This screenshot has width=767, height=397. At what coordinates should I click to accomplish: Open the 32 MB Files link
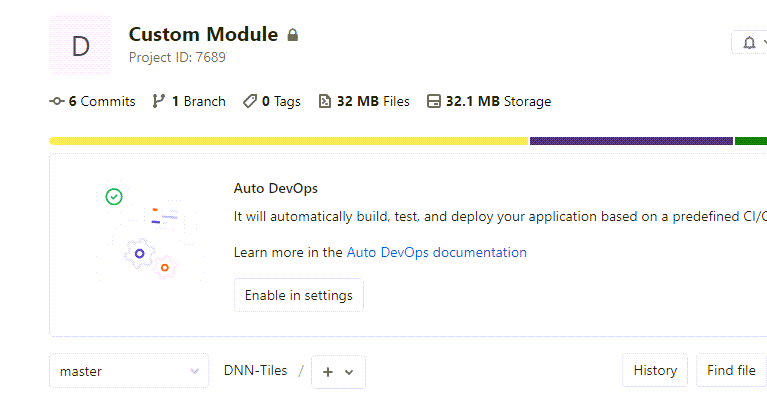pos(364,101)
